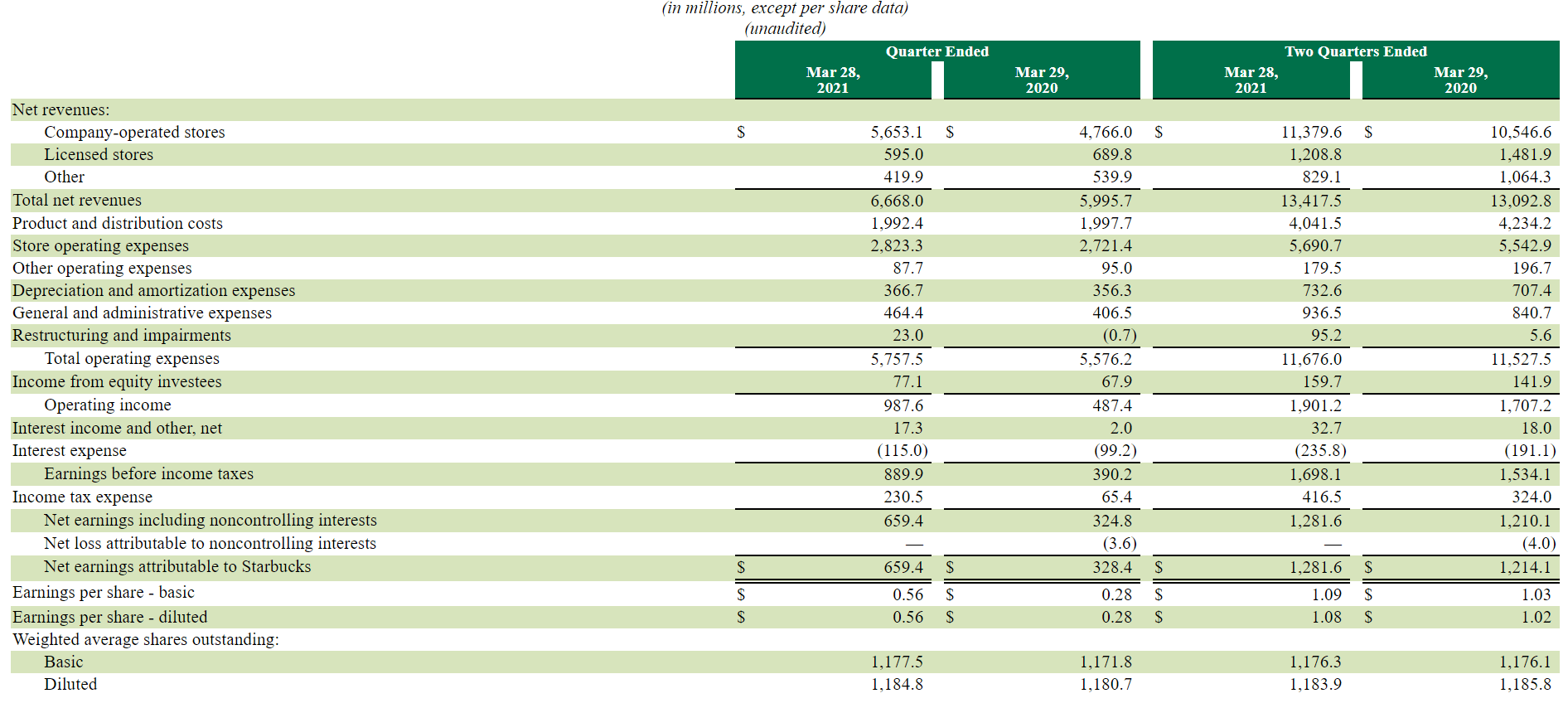Click 'Net earnings attributable to Starbucks' label

pyautogui.click(x=177, y=566)
